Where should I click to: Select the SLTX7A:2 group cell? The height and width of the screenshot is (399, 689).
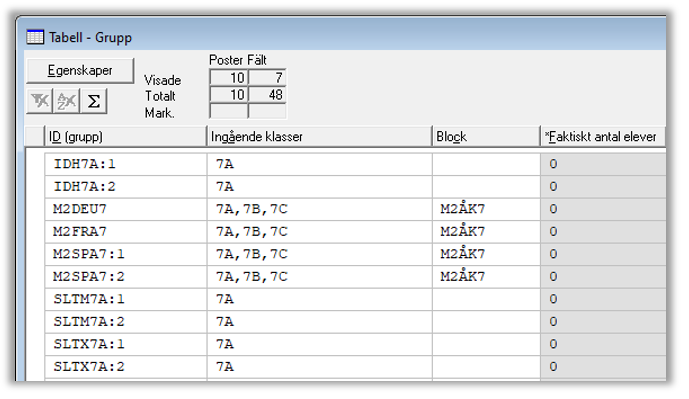[126, 367]
